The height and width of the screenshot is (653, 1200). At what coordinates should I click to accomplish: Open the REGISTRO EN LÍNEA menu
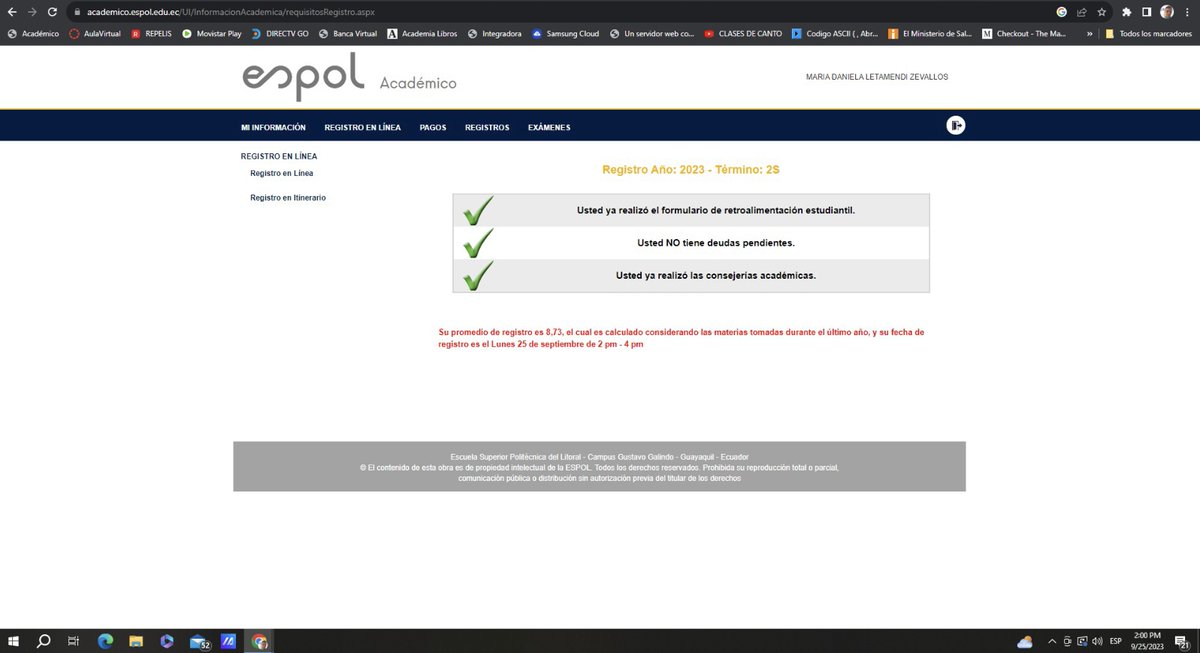click(363, 127)
